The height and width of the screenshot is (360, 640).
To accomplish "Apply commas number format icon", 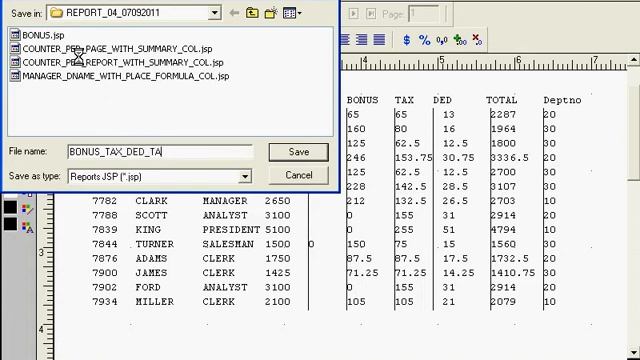I will pos(442,40).
